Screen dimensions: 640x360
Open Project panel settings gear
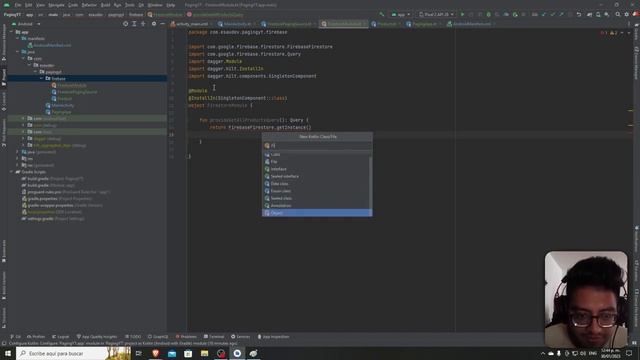point(154,24)
